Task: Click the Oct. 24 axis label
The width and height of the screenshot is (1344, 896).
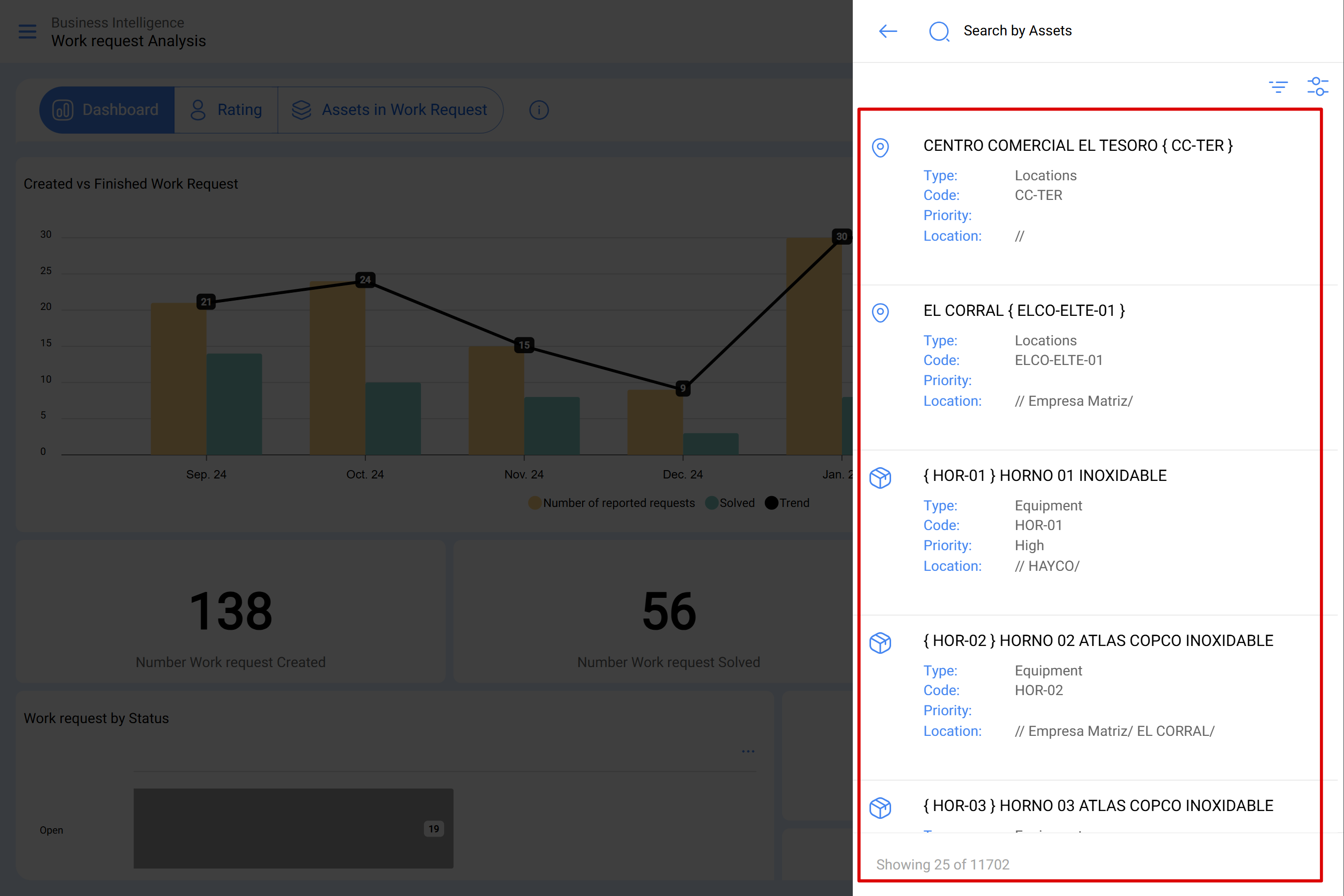Action: point(365,475)
